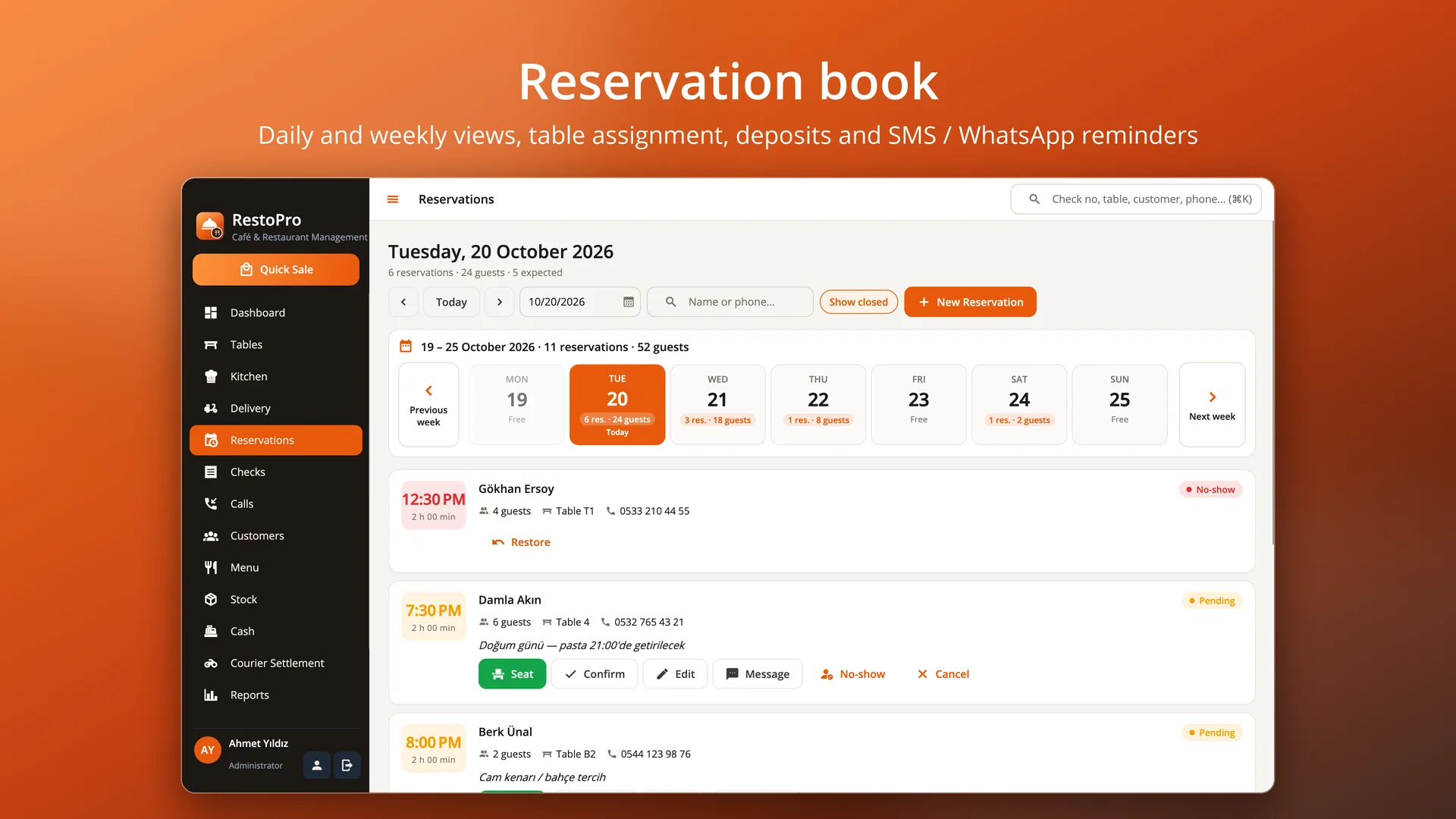1456x819 pixels.
Task: Open Customers sidebar item
Action: (x=276, y=535)
